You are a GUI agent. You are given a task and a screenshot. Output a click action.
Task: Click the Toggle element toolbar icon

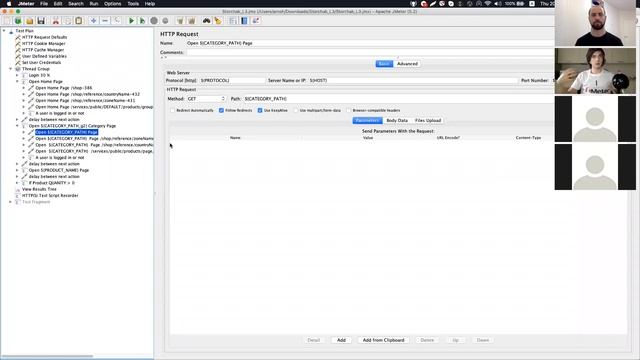click(x=117, y=20)
